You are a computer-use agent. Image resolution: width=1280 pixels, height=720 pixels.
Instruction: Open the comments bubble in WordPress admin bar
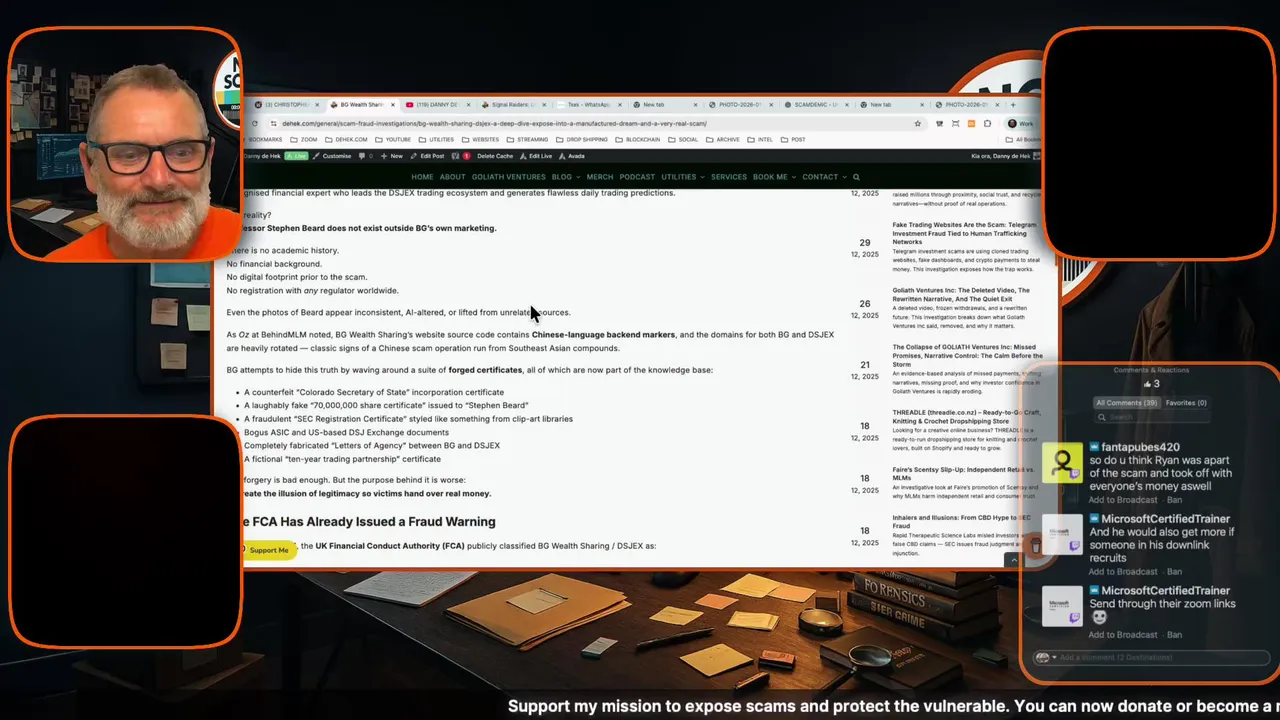(366, 156)
